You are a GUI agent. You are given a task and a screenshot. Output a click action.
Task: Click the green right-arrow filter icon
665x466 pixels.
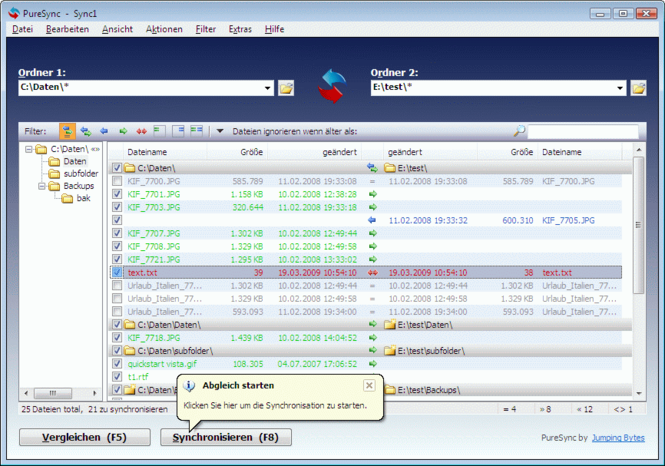pos(123,131)
